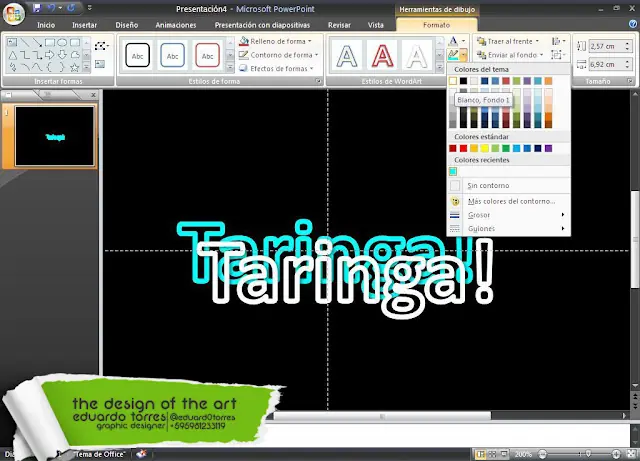Select the white Blanco Fondo 1 swatch
Image resolution: width=640 pixels, height=461 pixels.
coord(453,81)
